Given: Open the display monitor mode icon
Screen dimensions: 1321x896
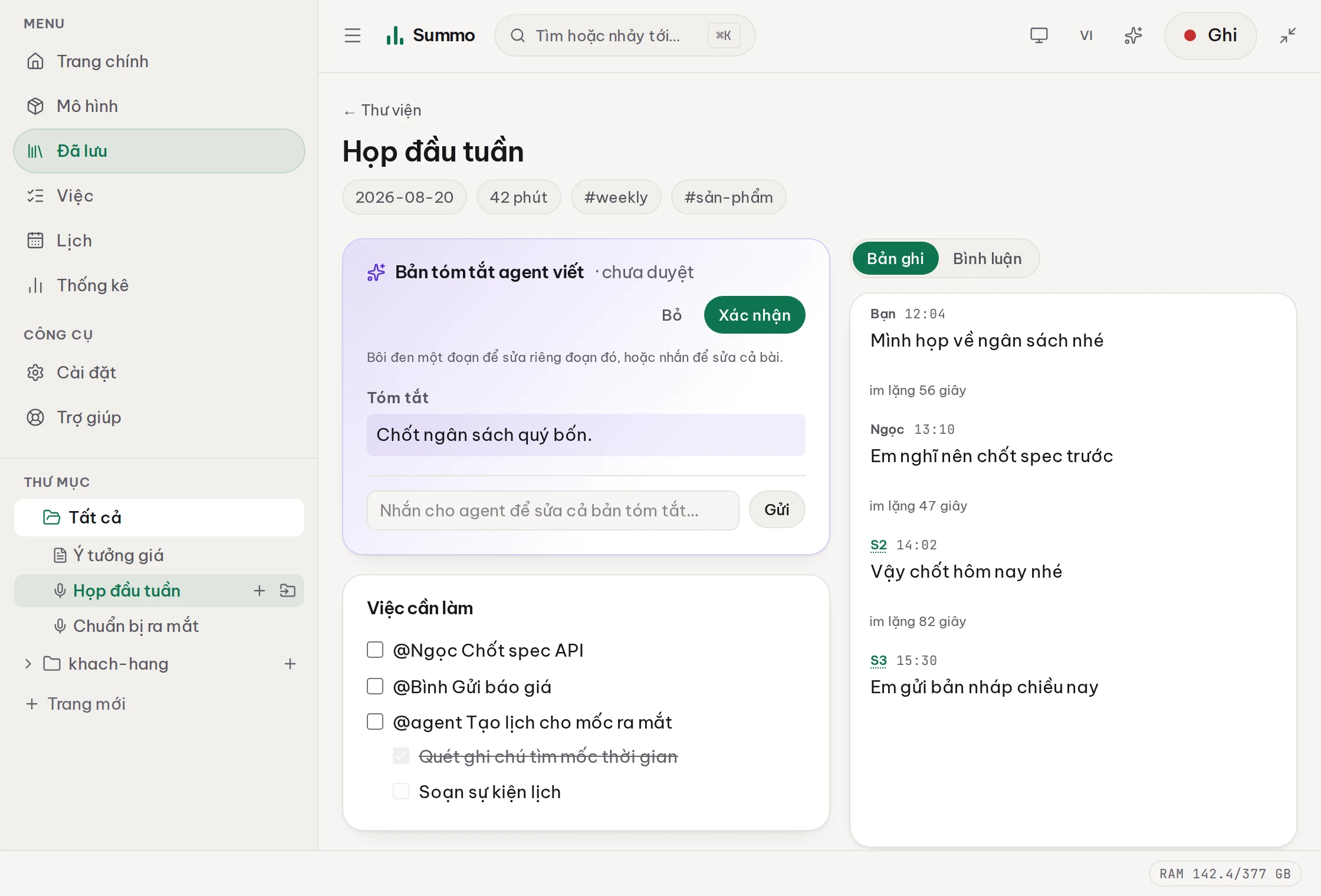Looking at the screenshot, I should click(x=1039, y=35).
